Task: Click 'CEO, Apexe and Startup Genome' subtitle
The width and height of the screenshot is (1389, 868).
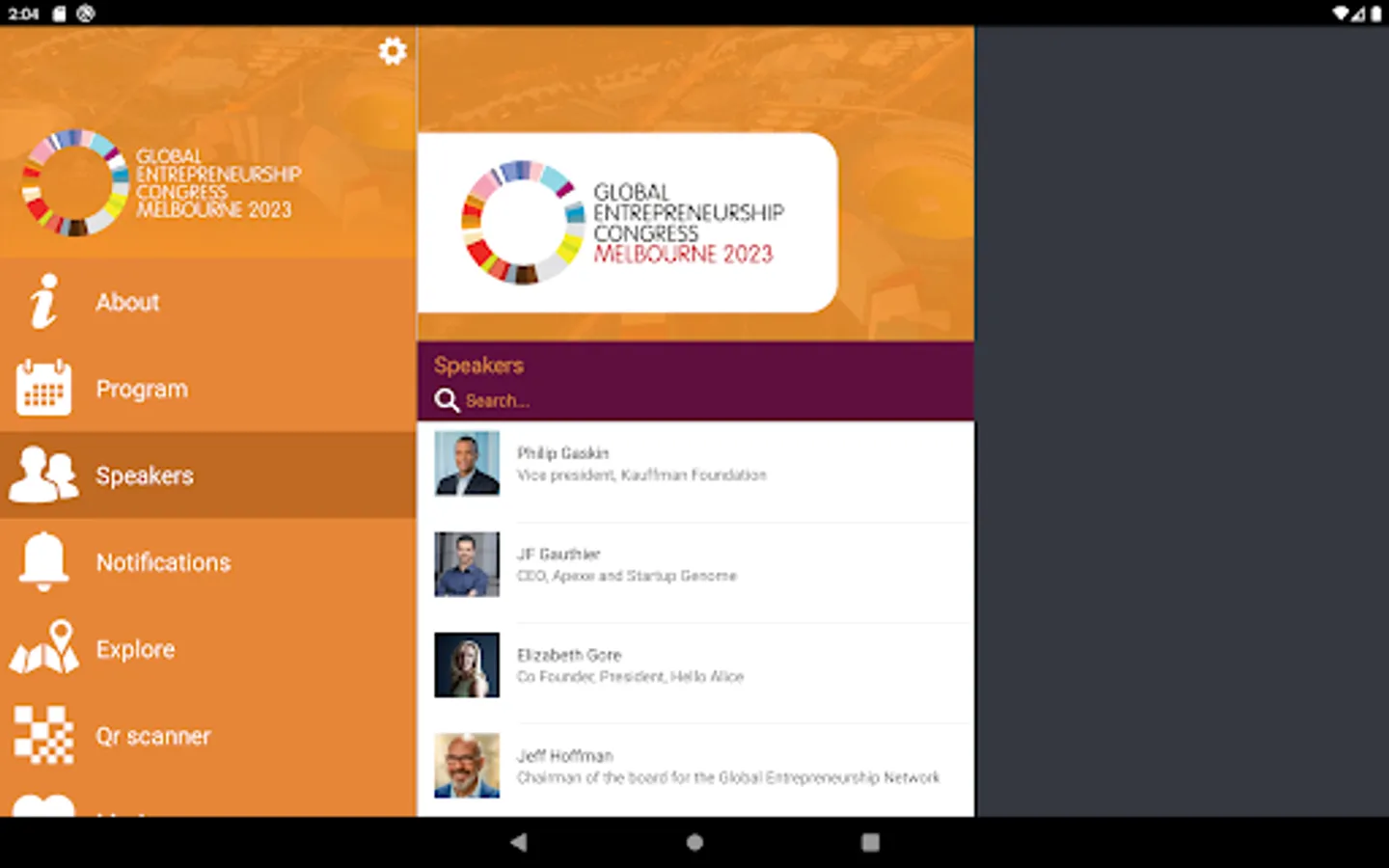Action: coord(627,576)
